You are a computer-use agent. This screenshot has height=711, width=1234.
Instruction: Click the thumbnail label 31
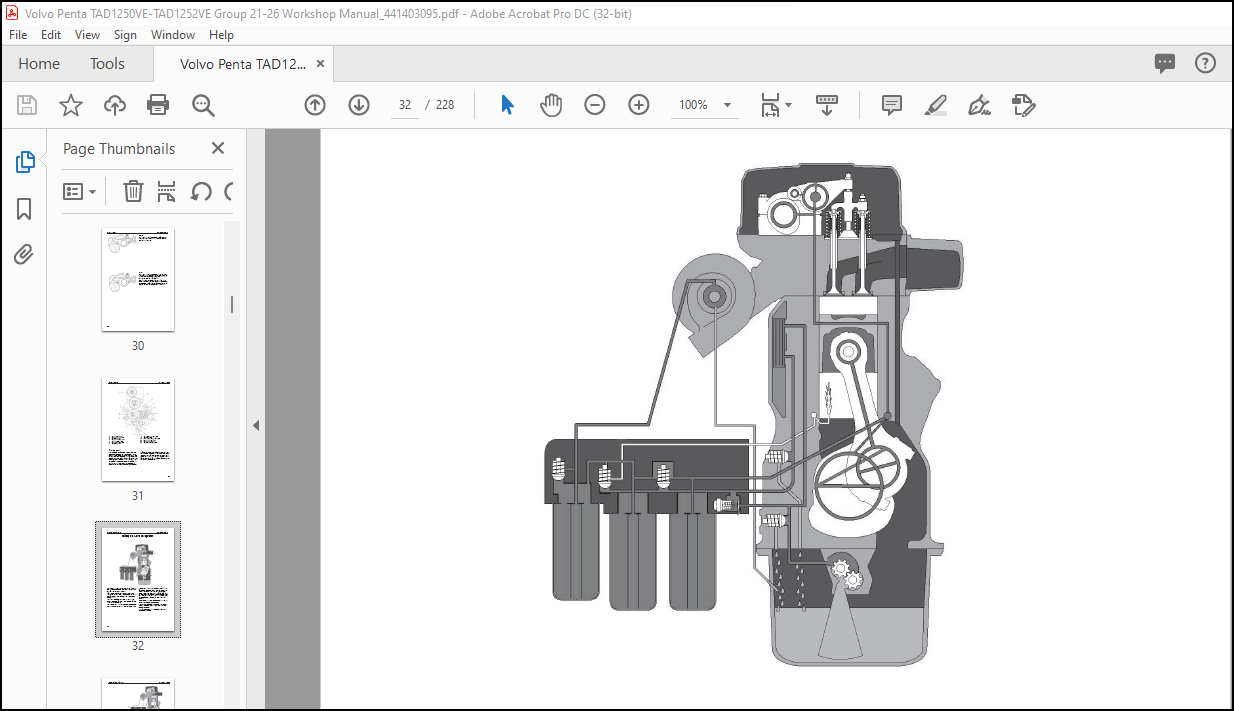point(138,496)
